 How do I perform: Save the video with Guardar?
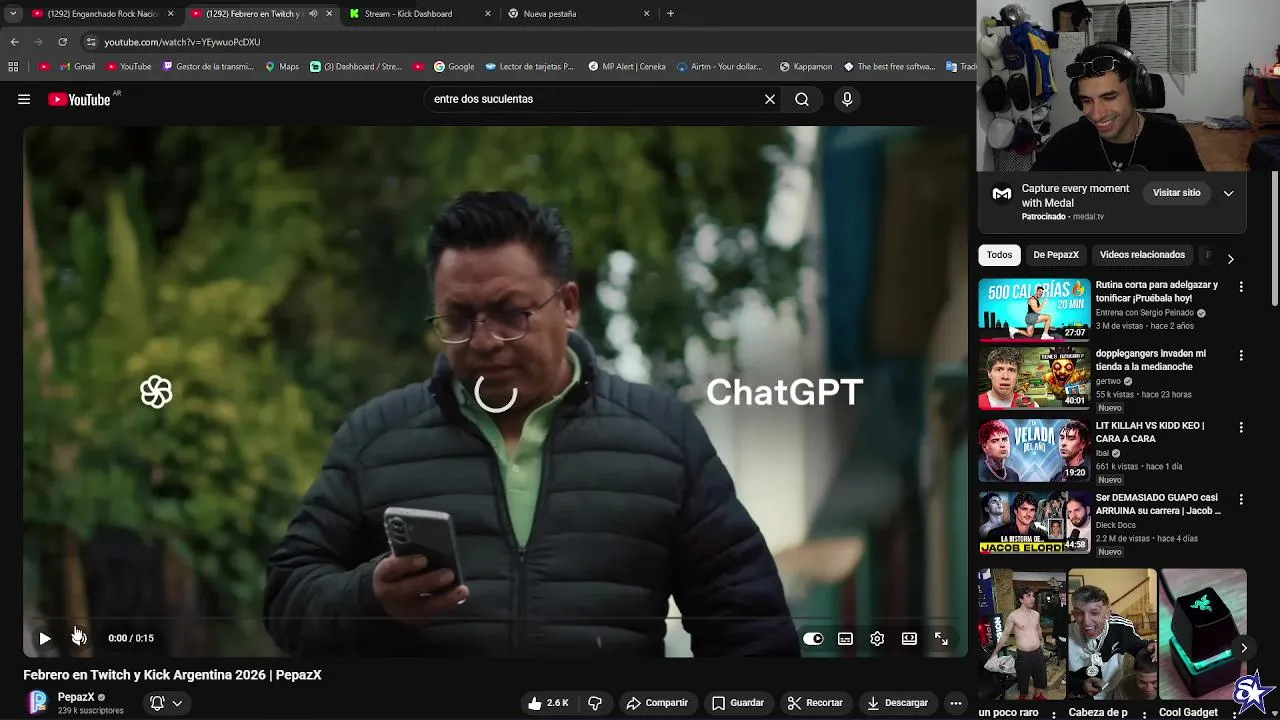coord(738,703)
